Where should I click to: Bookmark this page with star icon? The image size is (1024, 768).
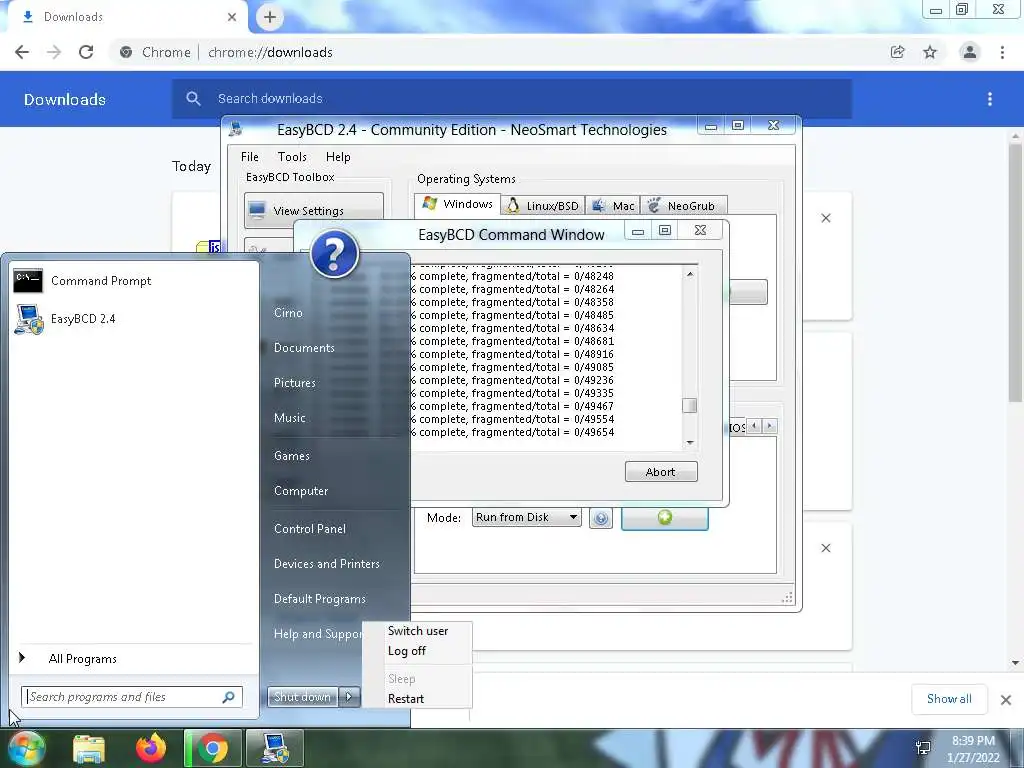pos(930,52)
